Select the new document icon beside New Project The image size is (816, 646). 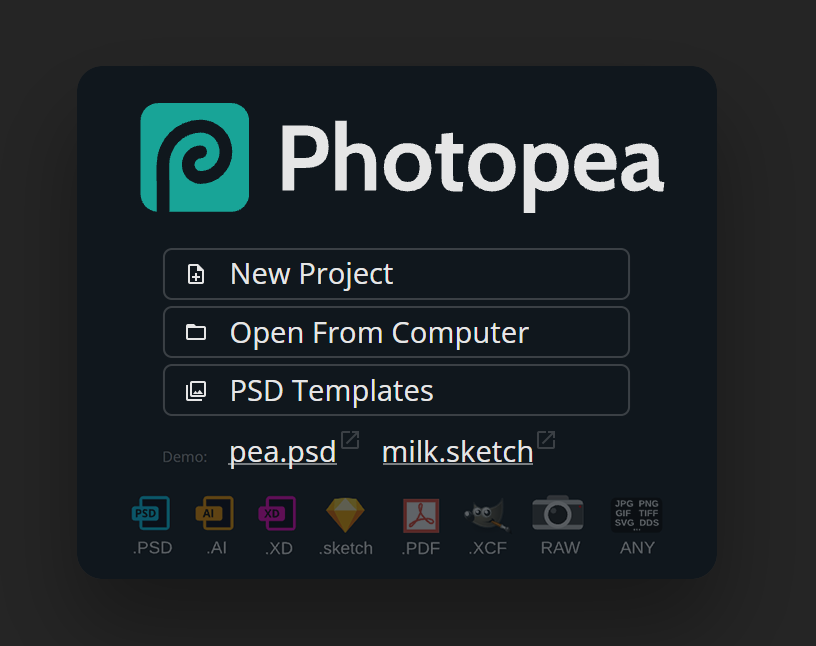pos(197,273)
